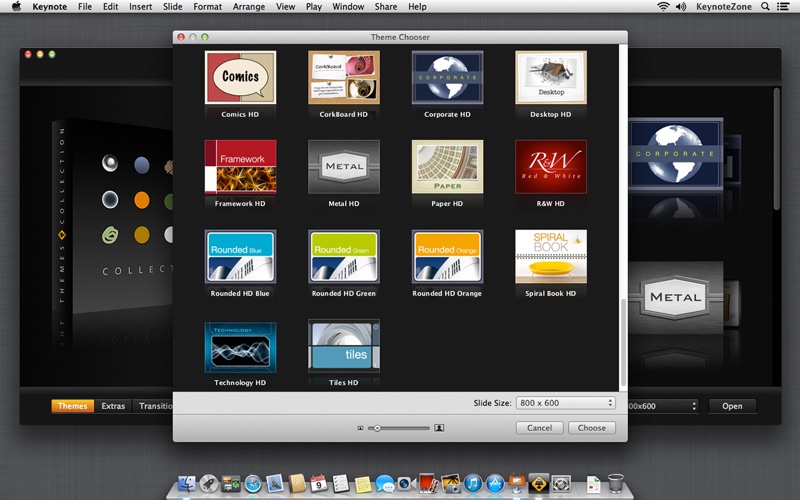Click Theme Chooser vertical scrollbar
800x500 pixels.
point(623,343)
